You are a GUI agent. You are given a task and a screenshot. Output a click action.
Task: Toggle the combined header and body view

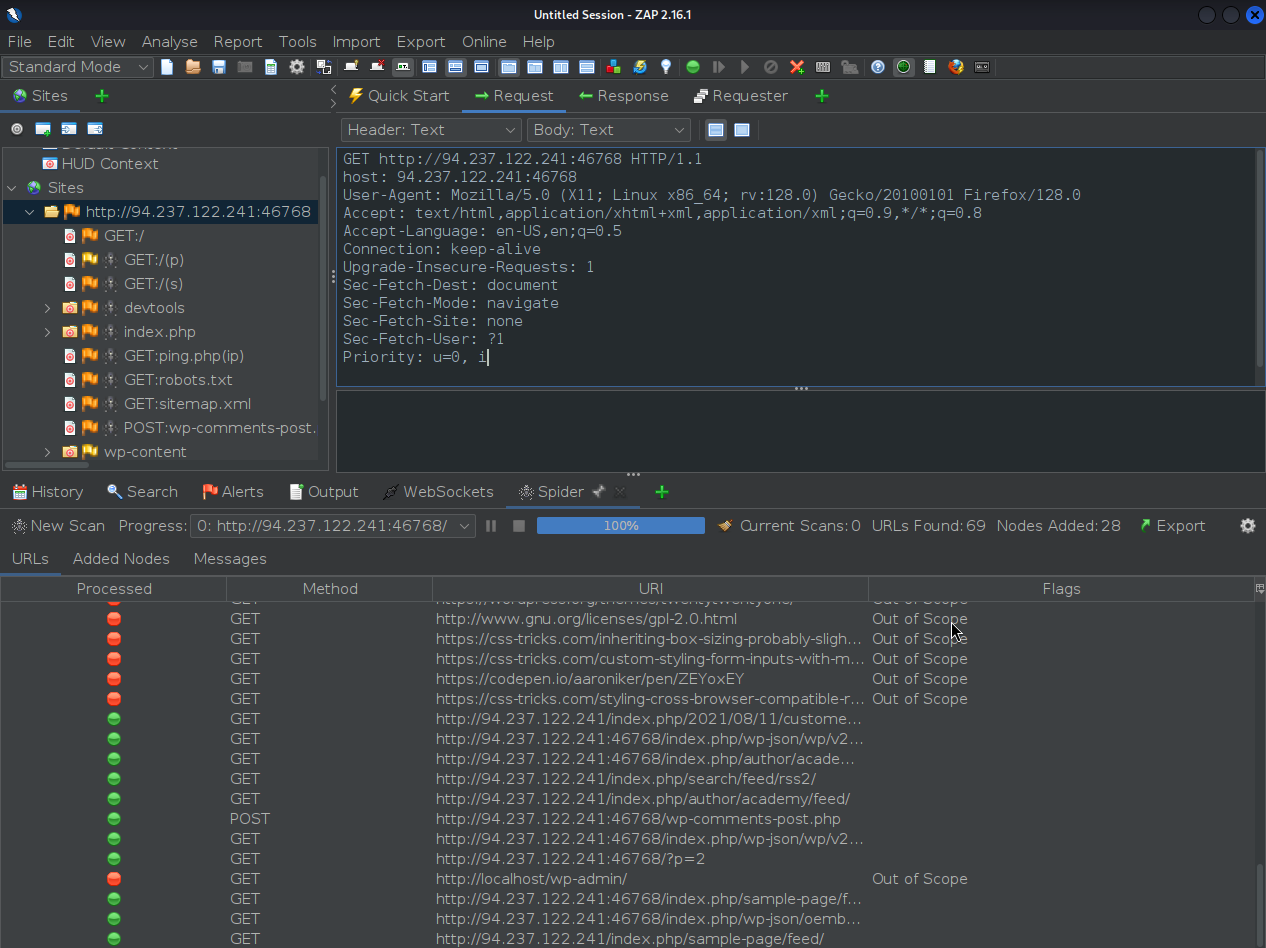tap(742, 130)
